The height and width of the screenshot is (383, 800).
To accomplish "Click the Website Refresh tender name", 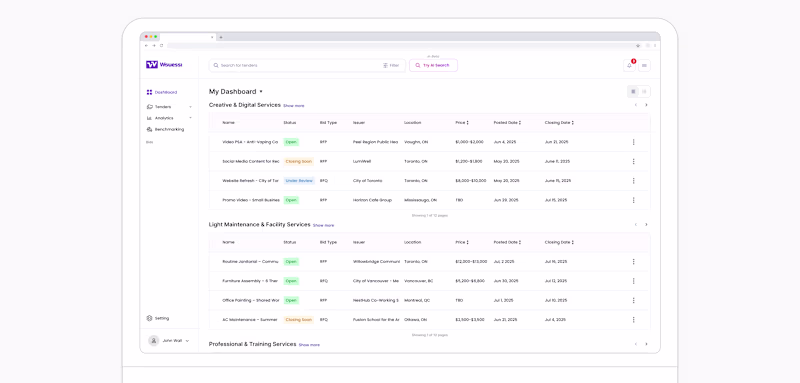I will (x=251, y=181).
